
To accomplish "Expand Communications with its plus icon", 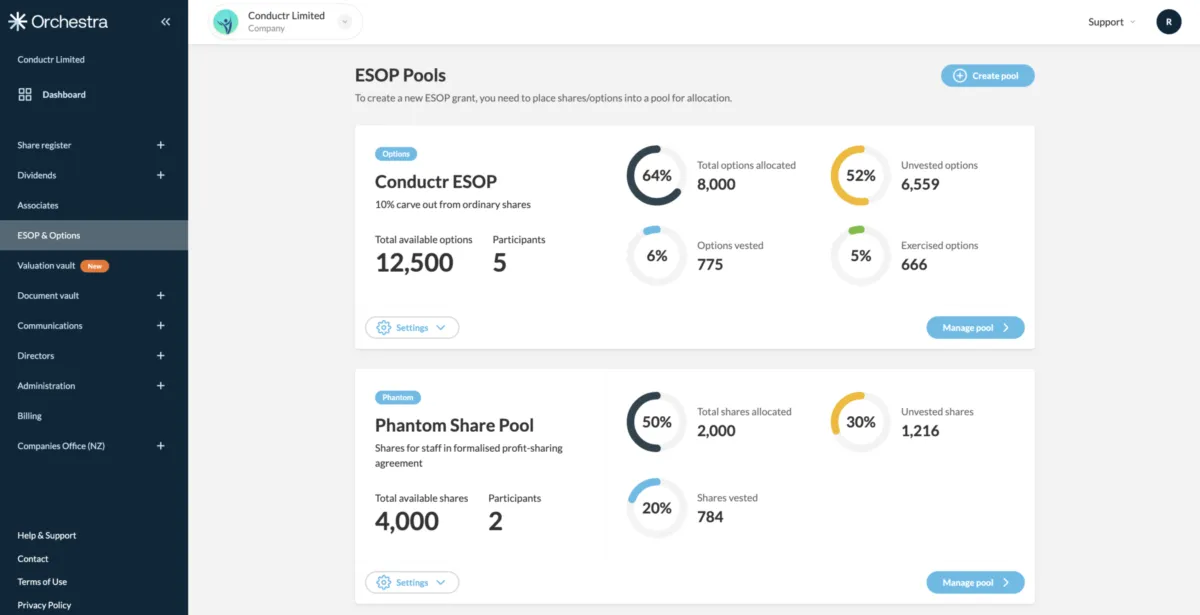I will pos(161,326).
